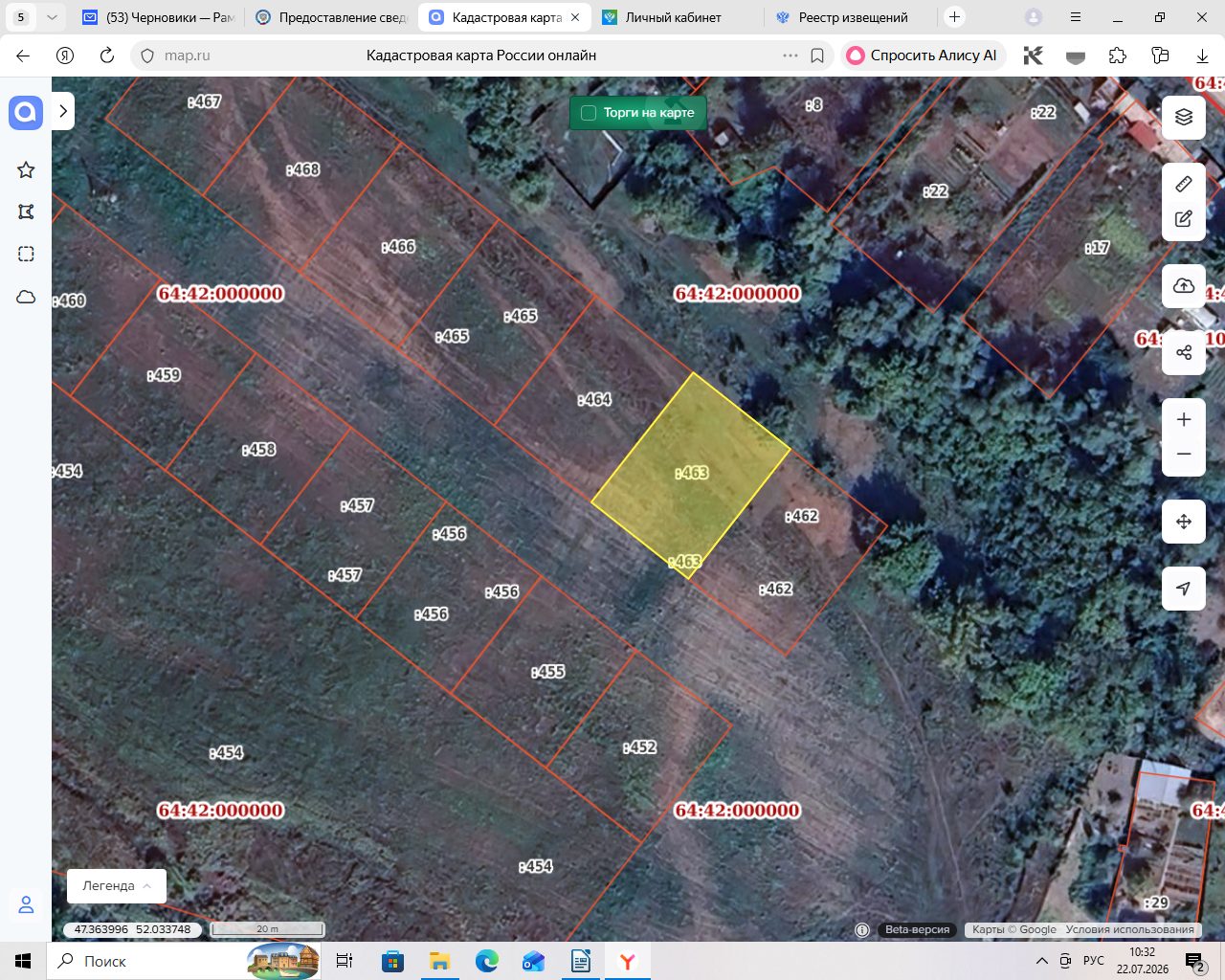Locate my position with arrow icon
This screenshot has height=980, width=1225.
(x=1184, y=589)
